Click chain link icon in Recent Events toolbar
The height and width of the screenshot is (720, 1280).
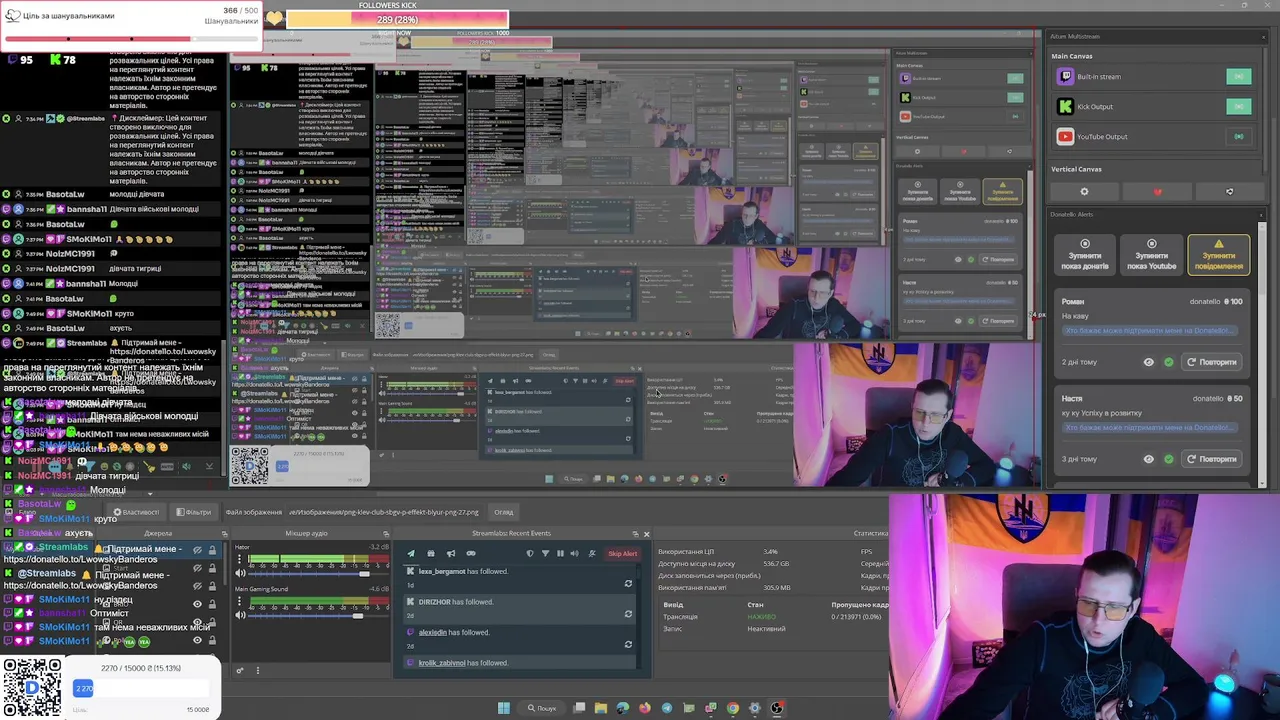tap(471, 553)
